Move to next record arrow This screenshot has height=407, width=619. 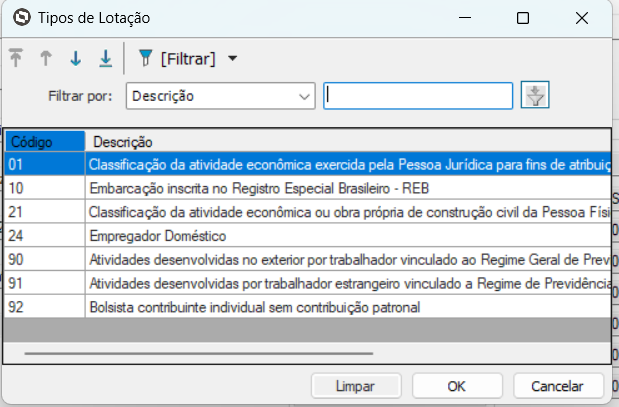point(75,59)
